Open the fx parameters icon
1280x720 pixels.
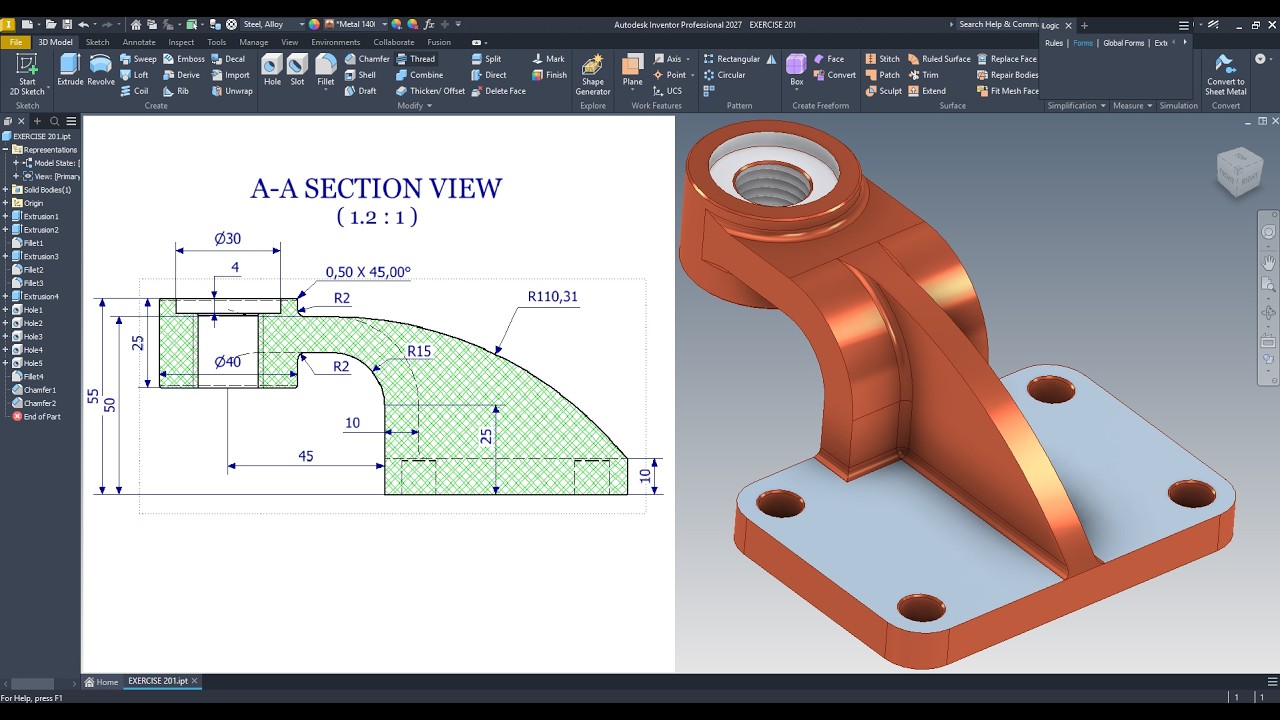pyautogui.click(x=429, y=24)
